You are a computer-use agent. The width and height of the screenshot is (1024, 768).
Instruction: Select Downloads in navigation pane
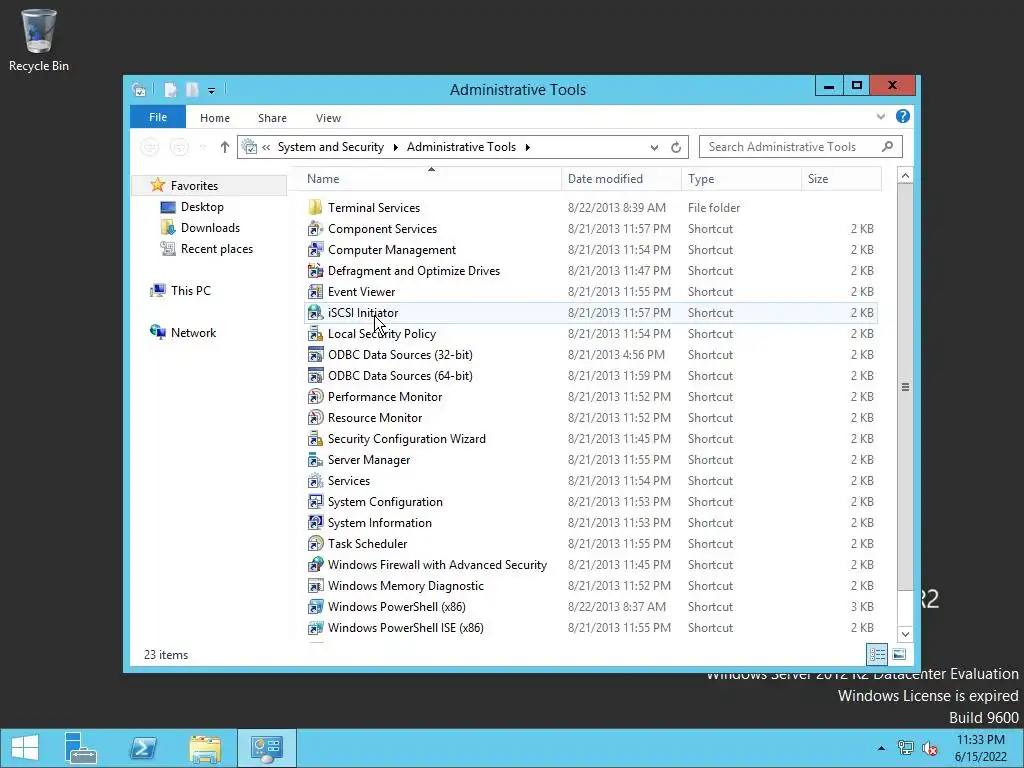coord(210,228)
